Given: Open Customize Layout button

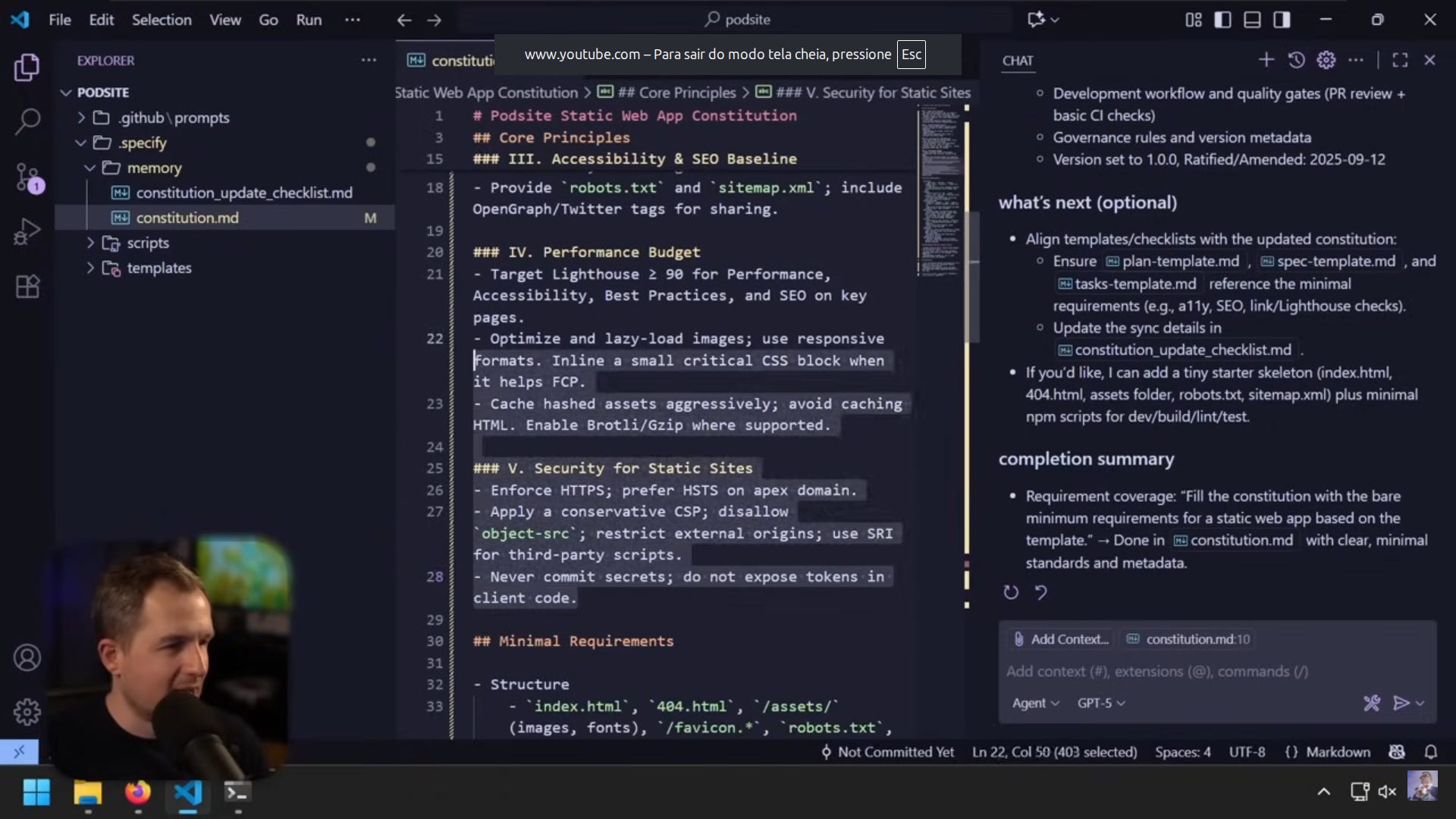Looking at the screenshot, I should [1193, 20].
